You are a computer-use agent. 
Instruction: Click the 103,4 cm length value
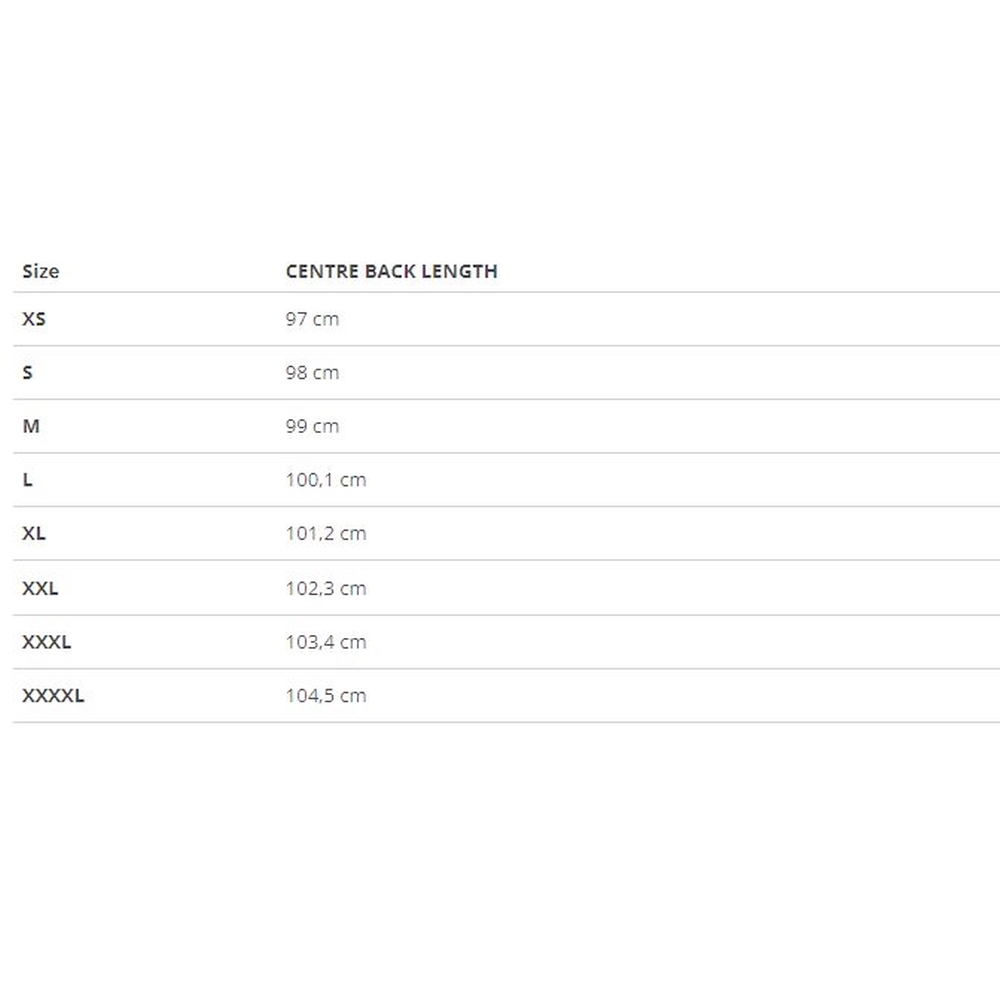coord(326,642)
